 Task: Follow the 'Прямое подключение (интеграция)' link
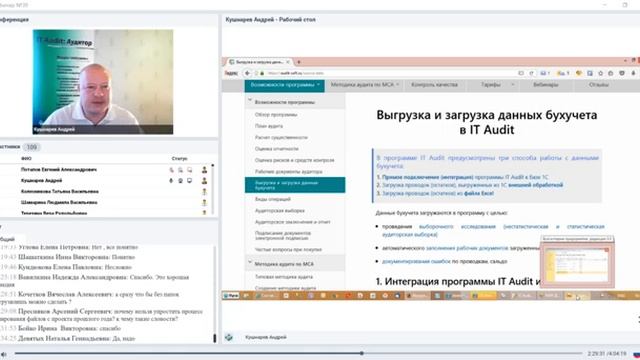click(427, 177)
